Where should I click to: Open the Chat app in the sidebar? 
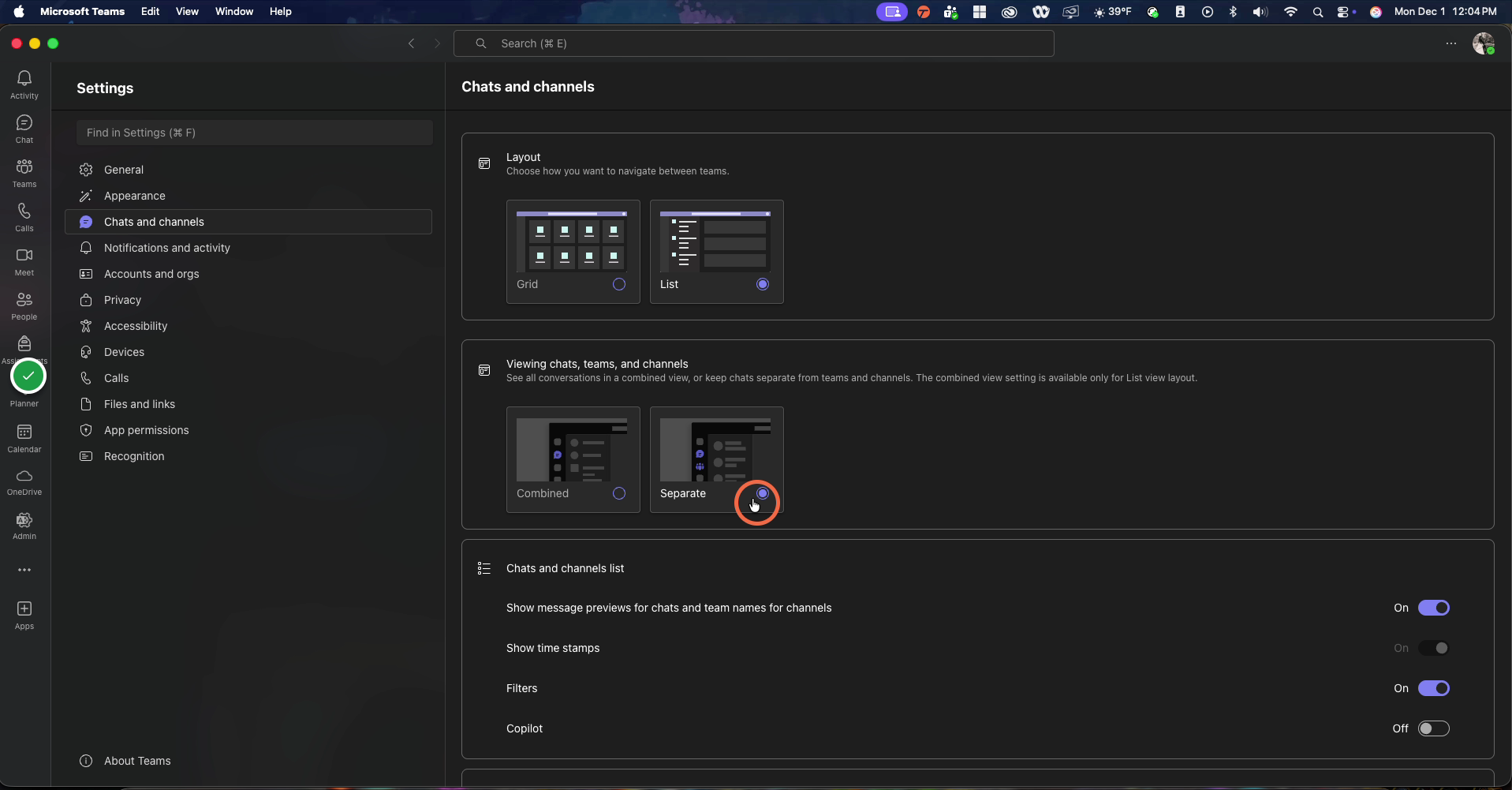click(x=24, y=129)
